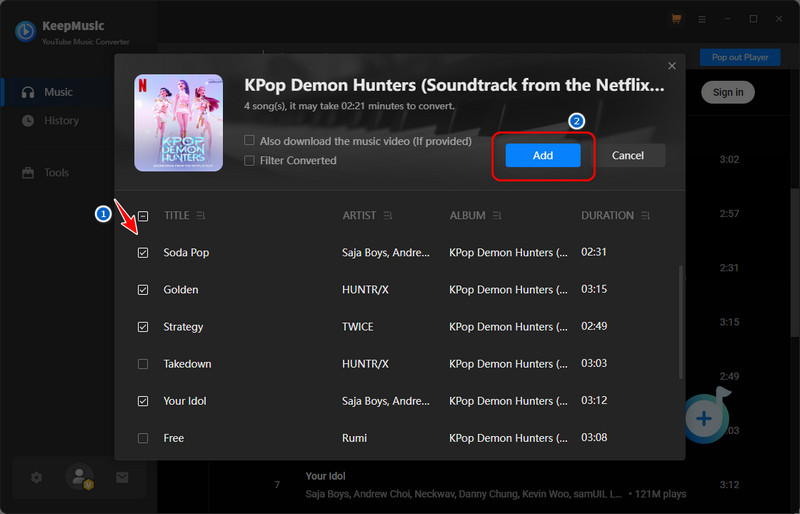Check the Free song checkbox
This screenshot has width=800, height=514.
pos(143,438)
